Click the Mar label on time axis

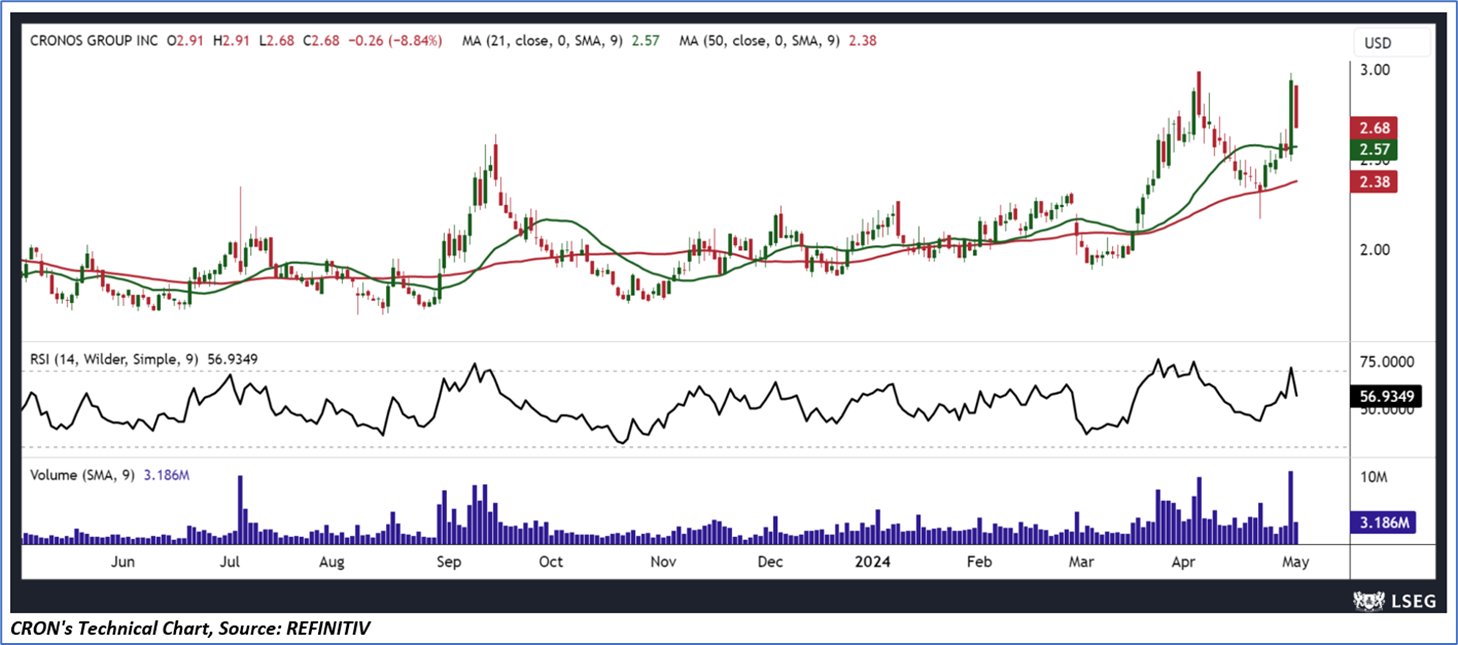pos(1082,562)
